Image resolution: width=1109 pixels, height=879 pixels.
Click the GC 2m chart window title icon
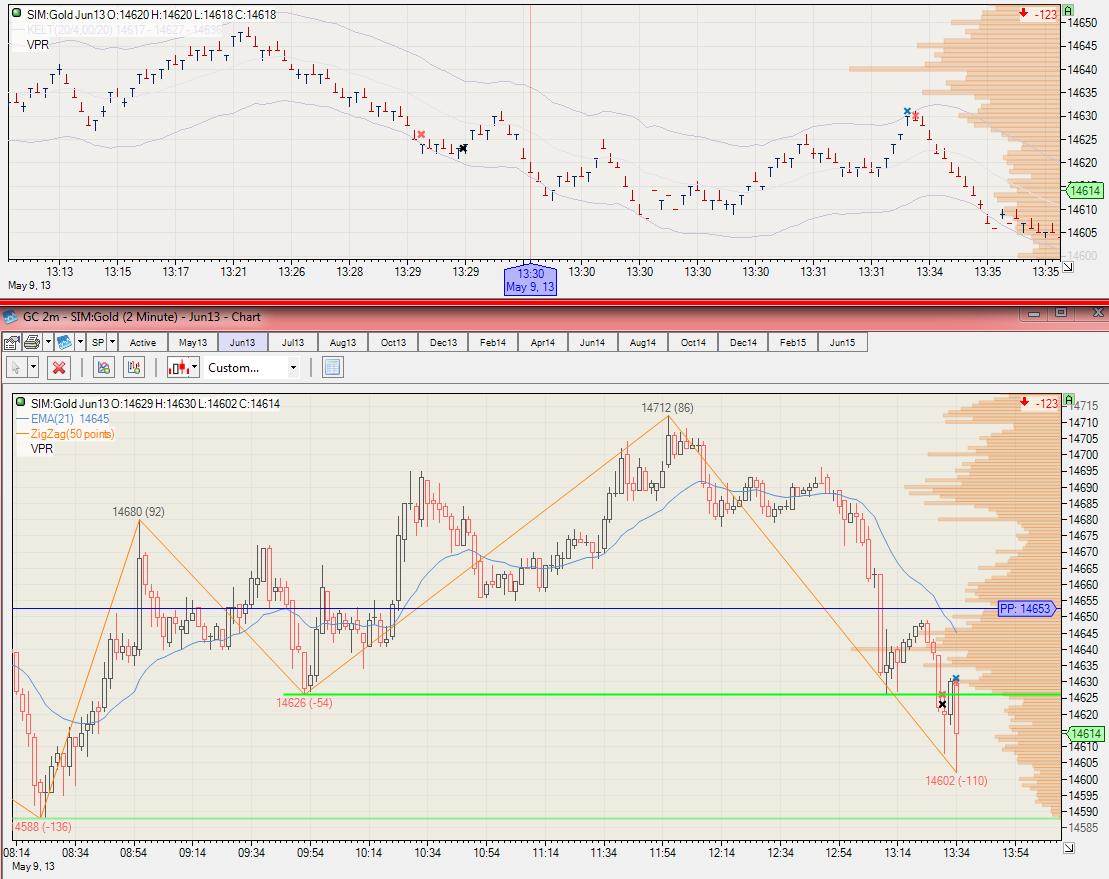coord(11,317)
